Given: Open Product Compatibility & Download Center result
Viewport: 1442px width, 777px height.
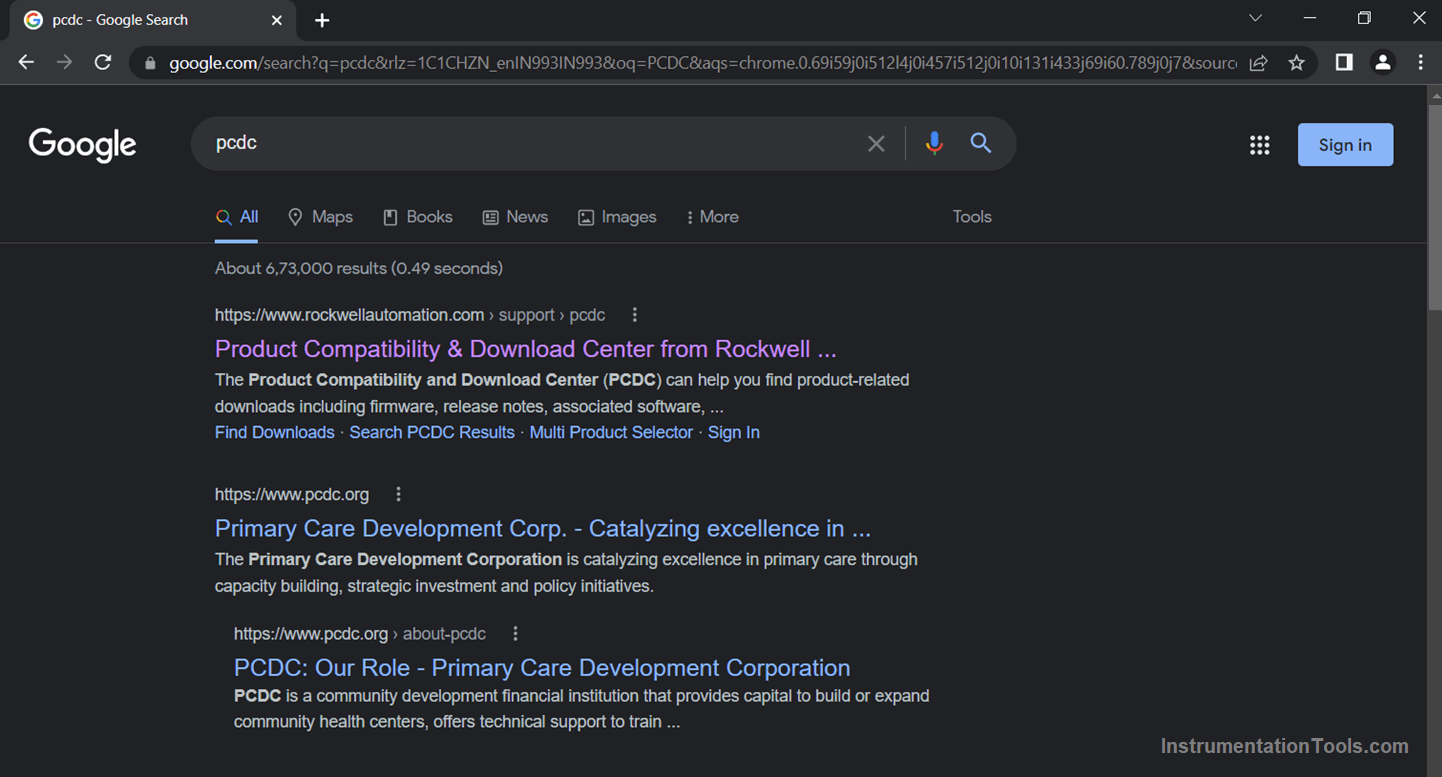Looking at the screenshot, I should pyautogui.click(x=525, y=349).
